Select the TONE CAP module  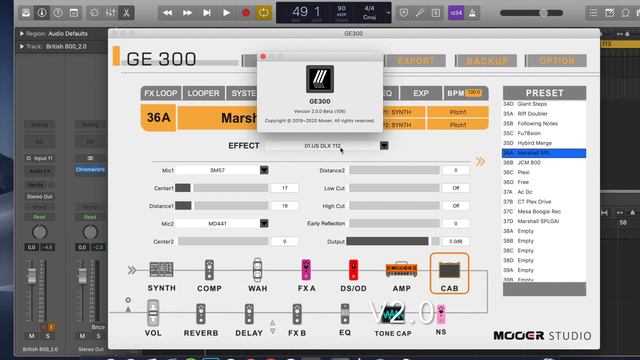click(x=393, y=313)
